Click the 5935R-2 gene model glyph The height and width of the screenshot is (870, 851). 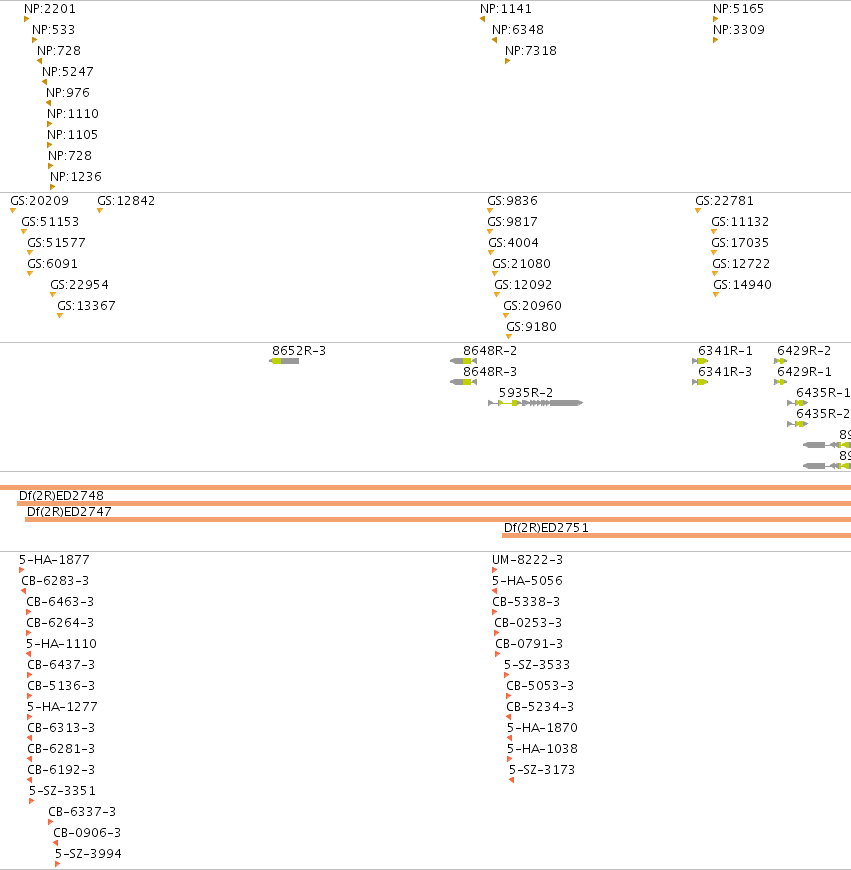coord(535,403)
